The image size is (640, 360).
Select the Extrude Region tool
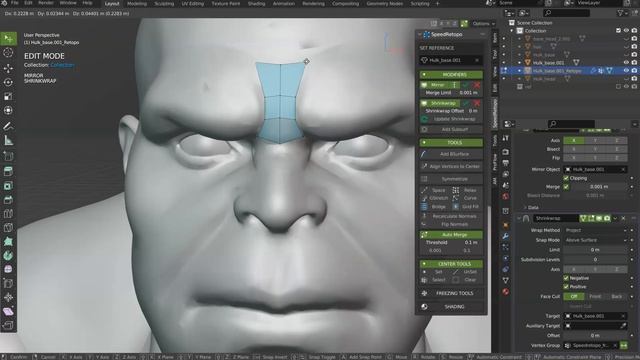pyautogui.click(x=8, y=171)
